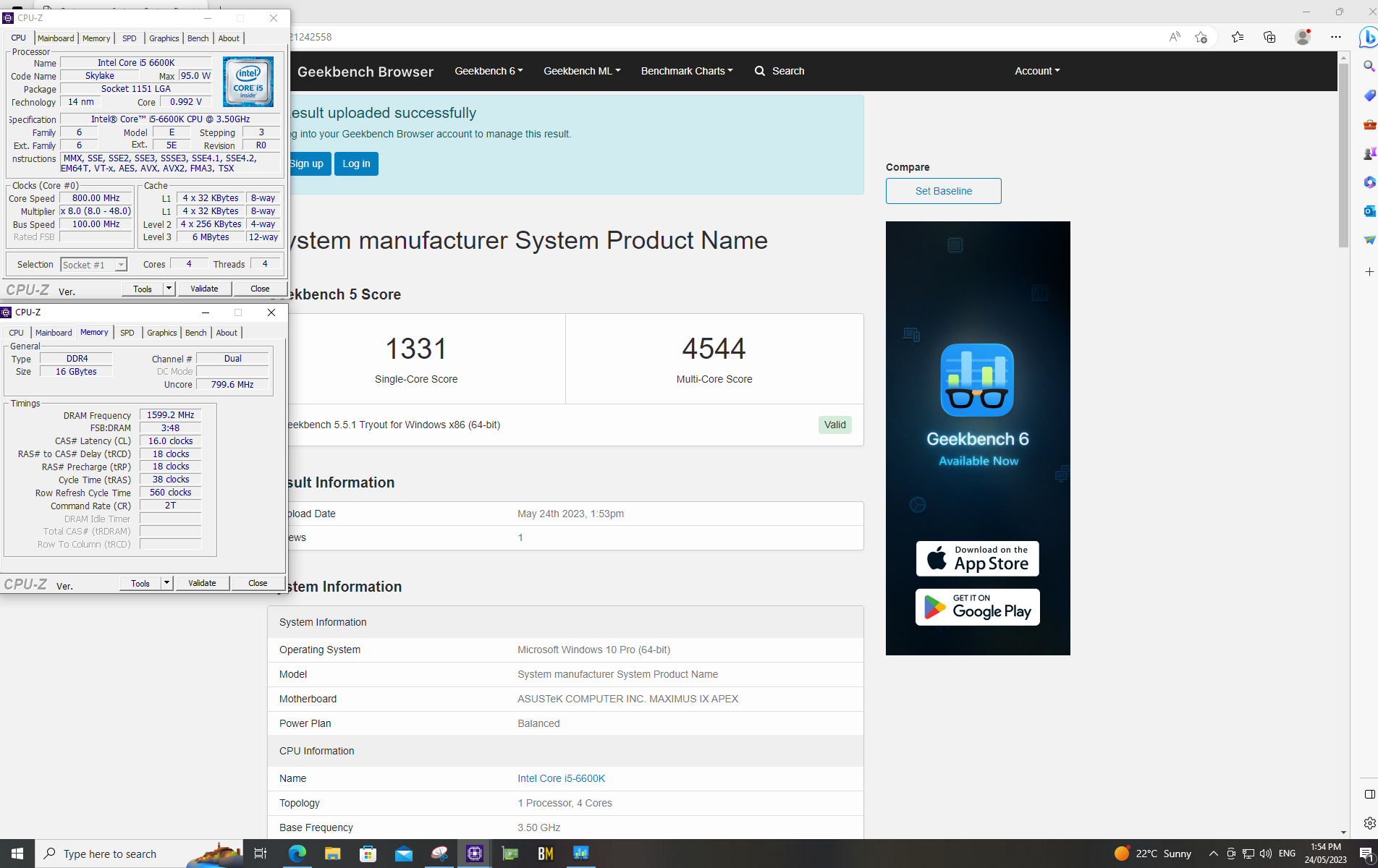Click Download on the App Store badge
Image resolution: width=1378 pixels, height=868 pixels.
977,558
